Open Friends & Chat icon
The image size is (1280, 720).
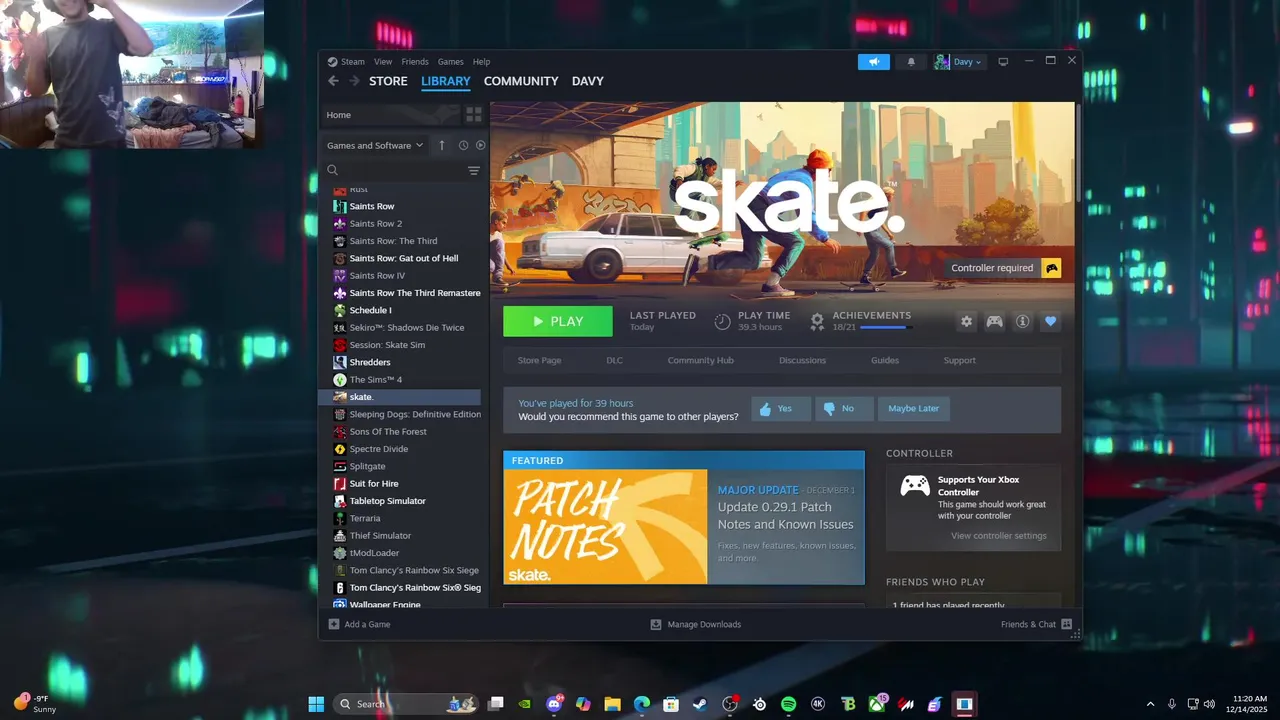point(1066,624)
